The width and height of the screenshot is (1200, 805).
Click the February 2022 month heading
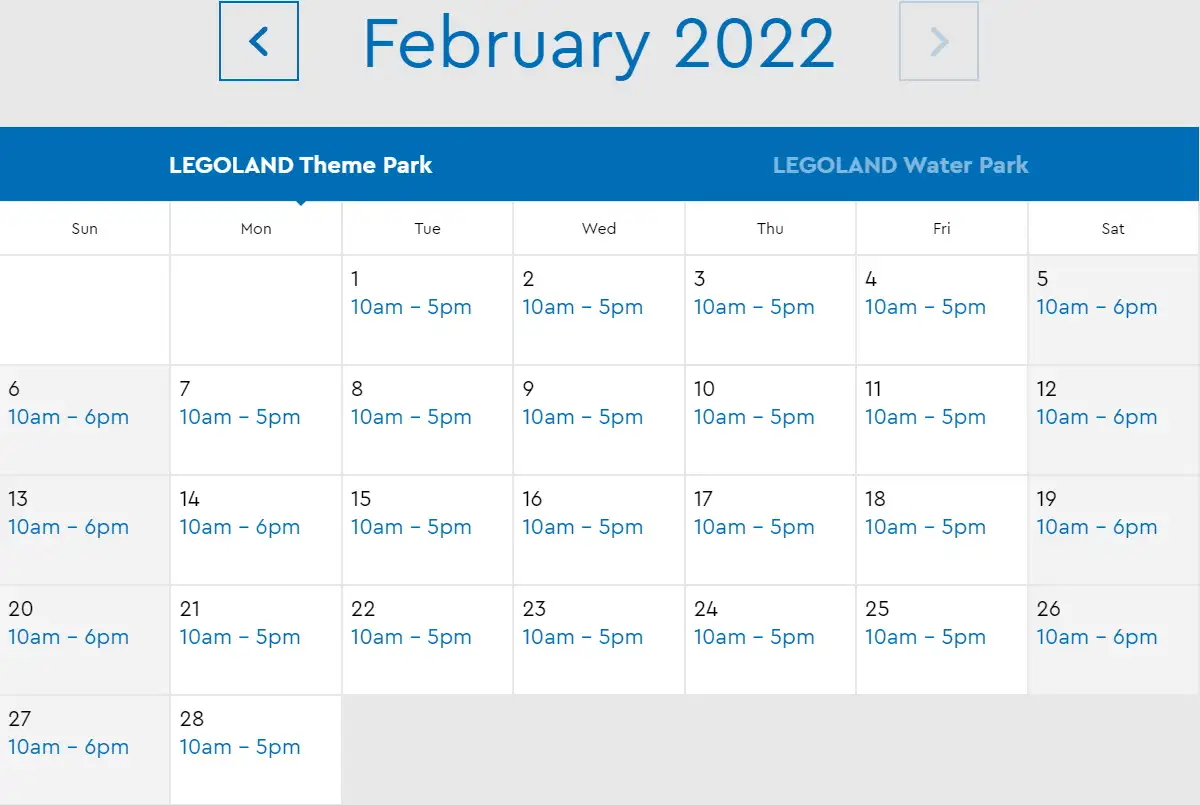point(598,44)
